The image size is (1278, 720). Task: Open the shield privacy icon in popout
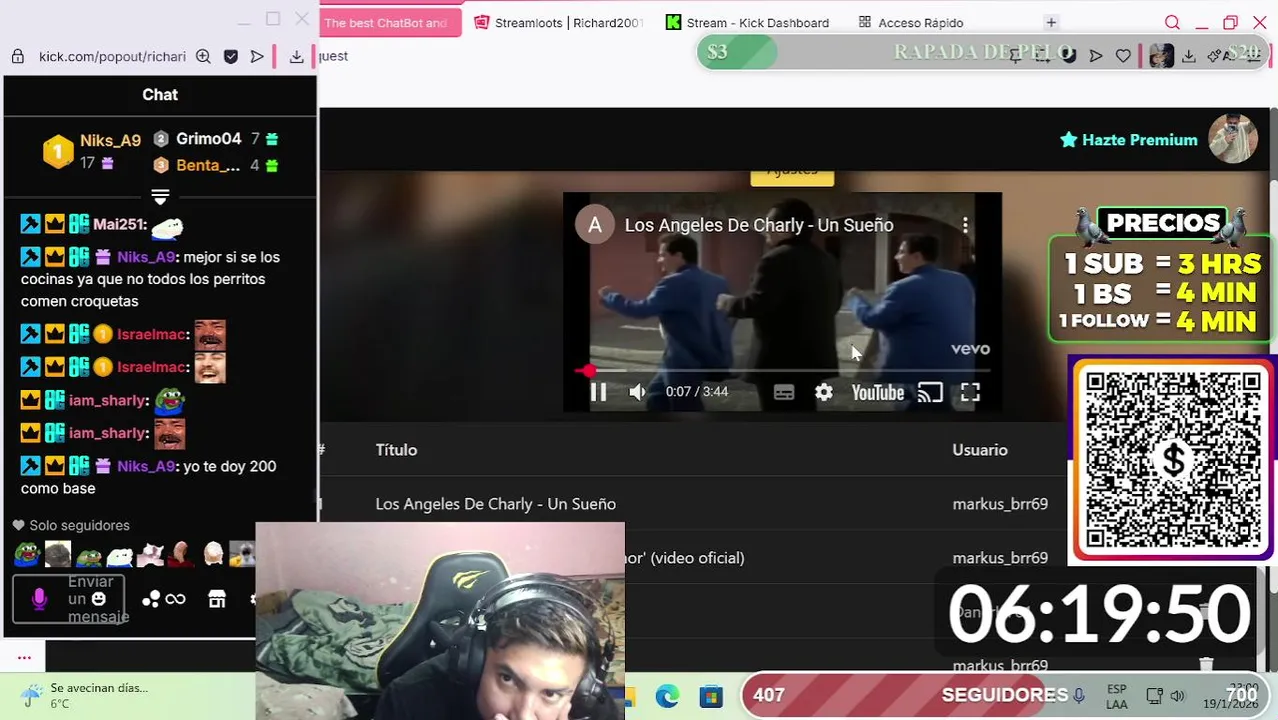231,56
